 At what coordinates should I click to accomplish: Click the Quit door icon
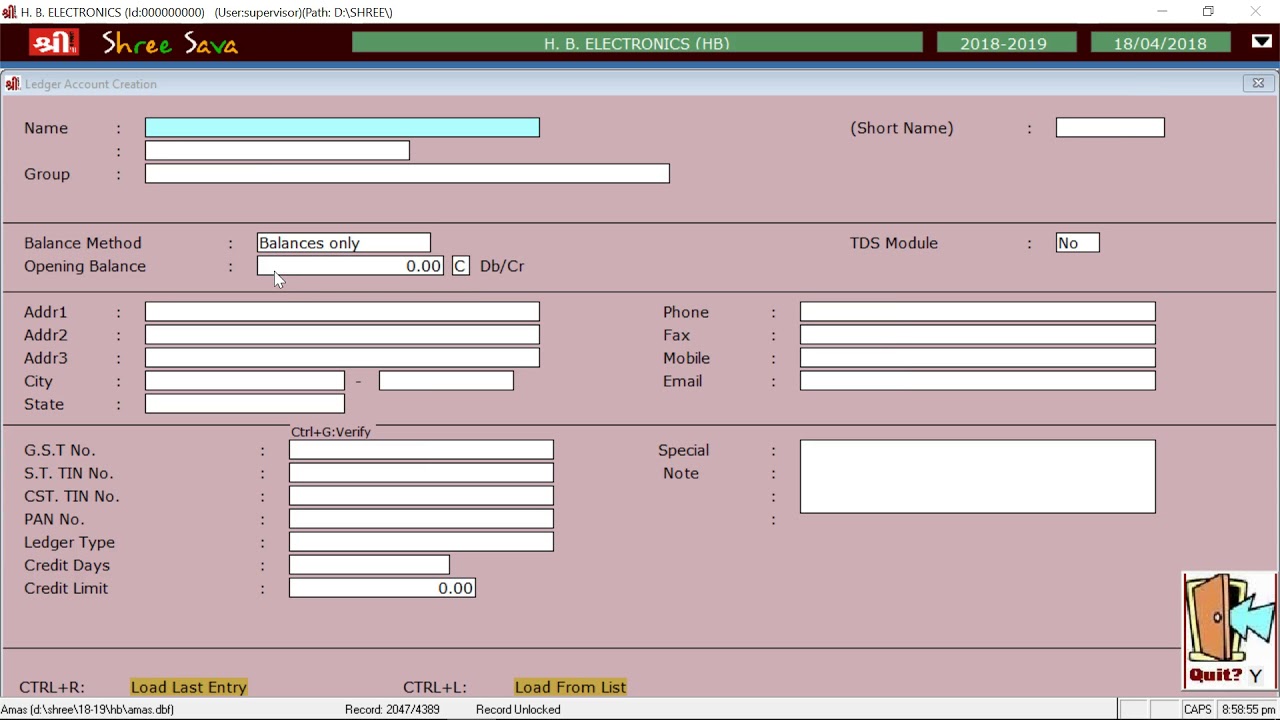pos(1229,630)
